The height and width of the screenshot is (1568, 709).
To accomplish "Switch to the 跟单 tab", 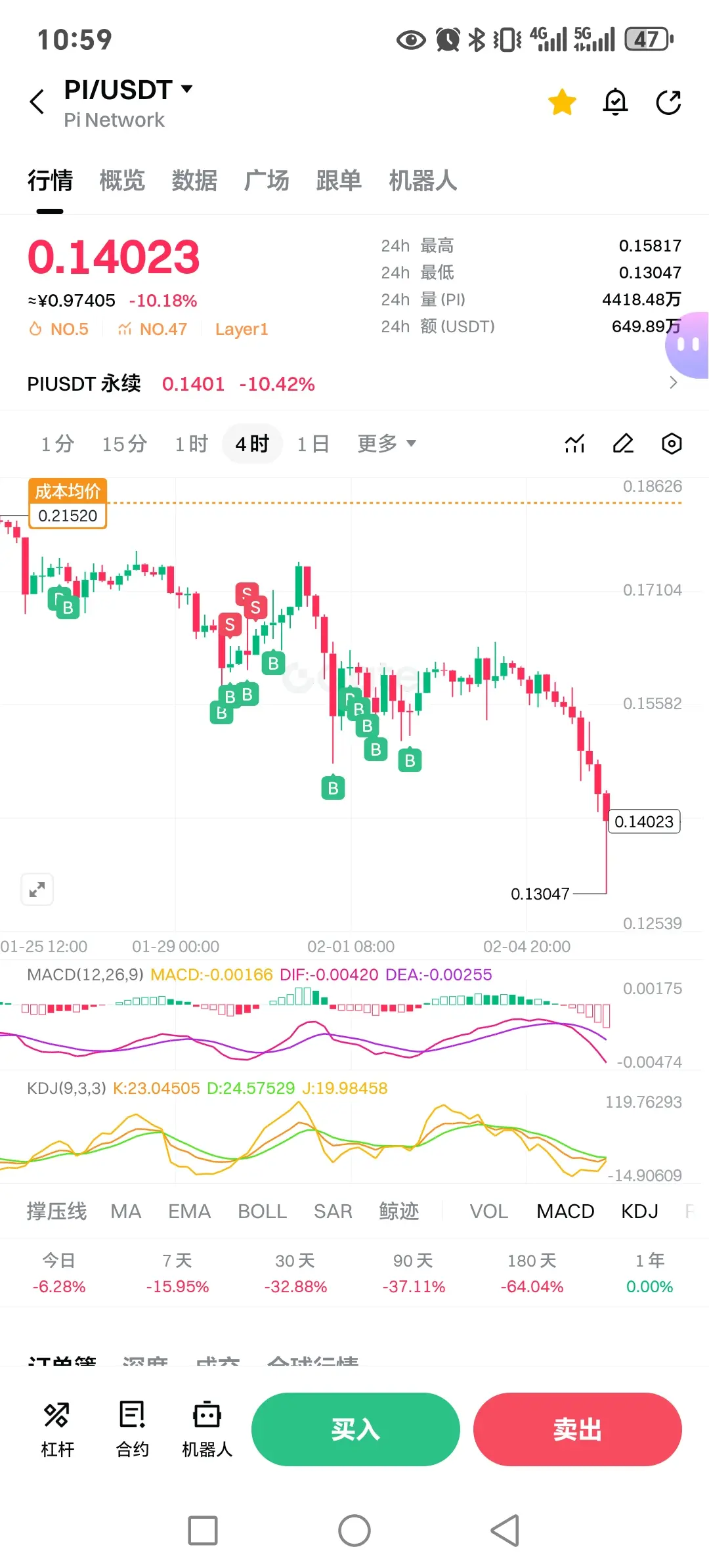I will click(x=339, y=181).
